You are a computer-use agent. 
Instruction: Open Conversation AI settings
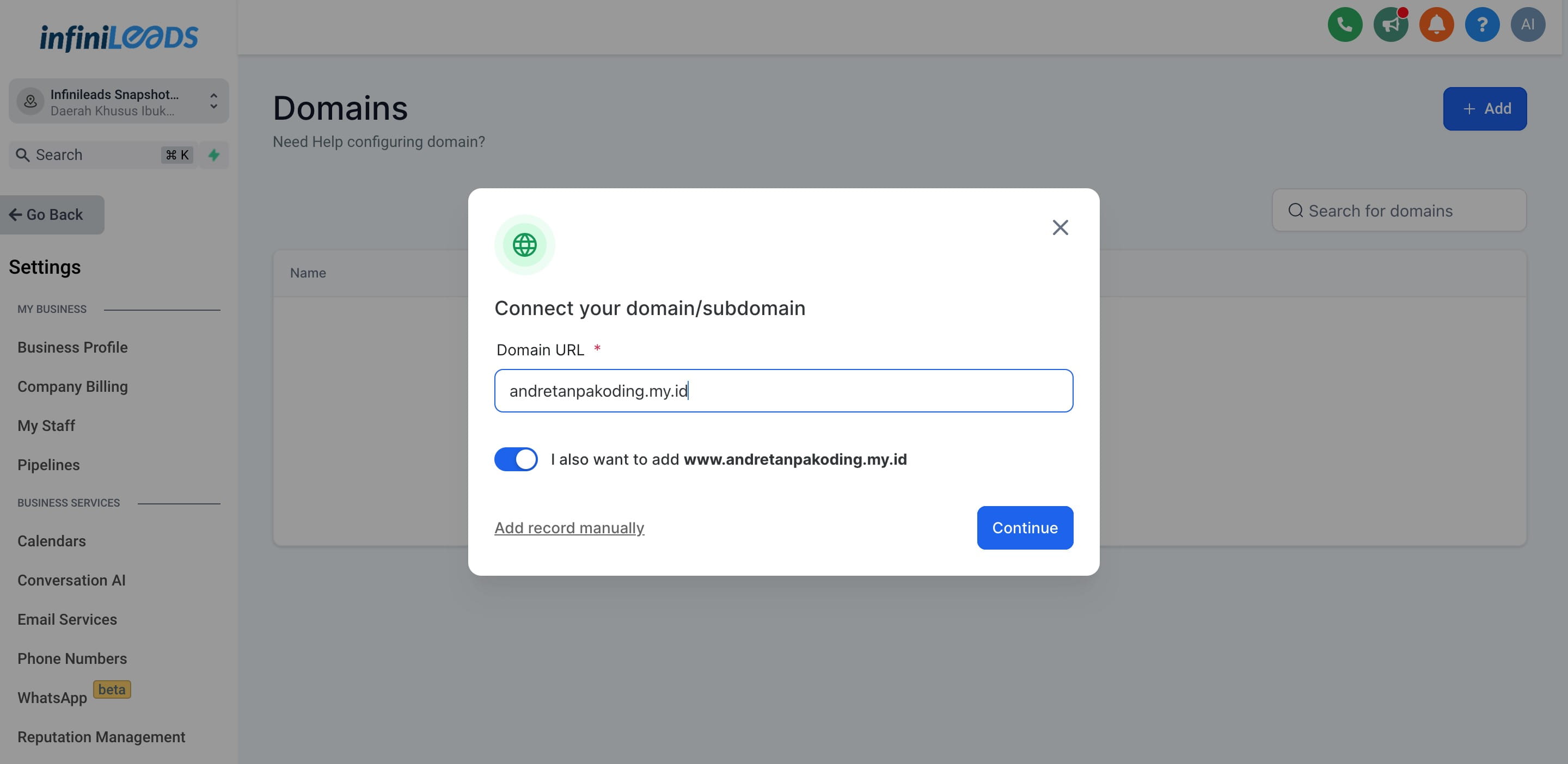71,580
